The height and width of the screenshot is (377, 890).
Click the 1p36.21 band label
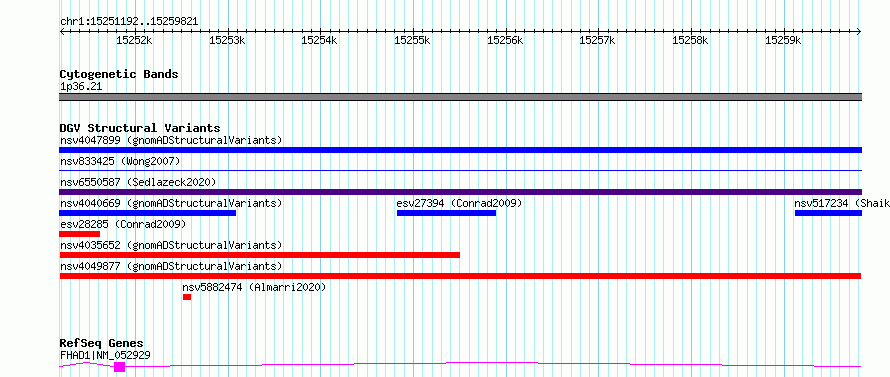pos(81,87)
